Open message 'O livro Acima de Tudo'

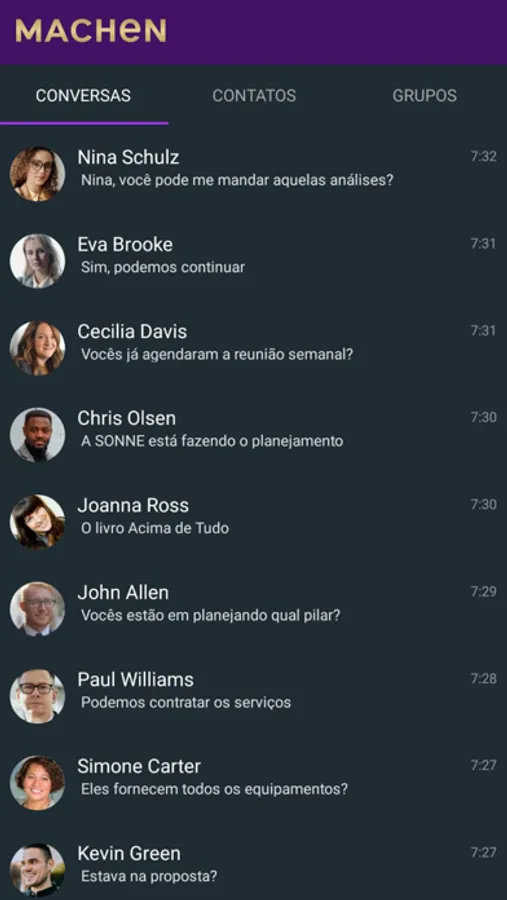coord(253,522)
